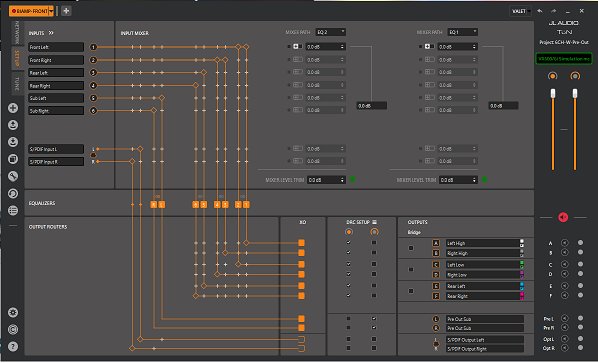This screenshot has height=363, width=598.
Task: Toggle the first DRC checkbox for S/PDIF Output Left
Action: tap(348, 339)
